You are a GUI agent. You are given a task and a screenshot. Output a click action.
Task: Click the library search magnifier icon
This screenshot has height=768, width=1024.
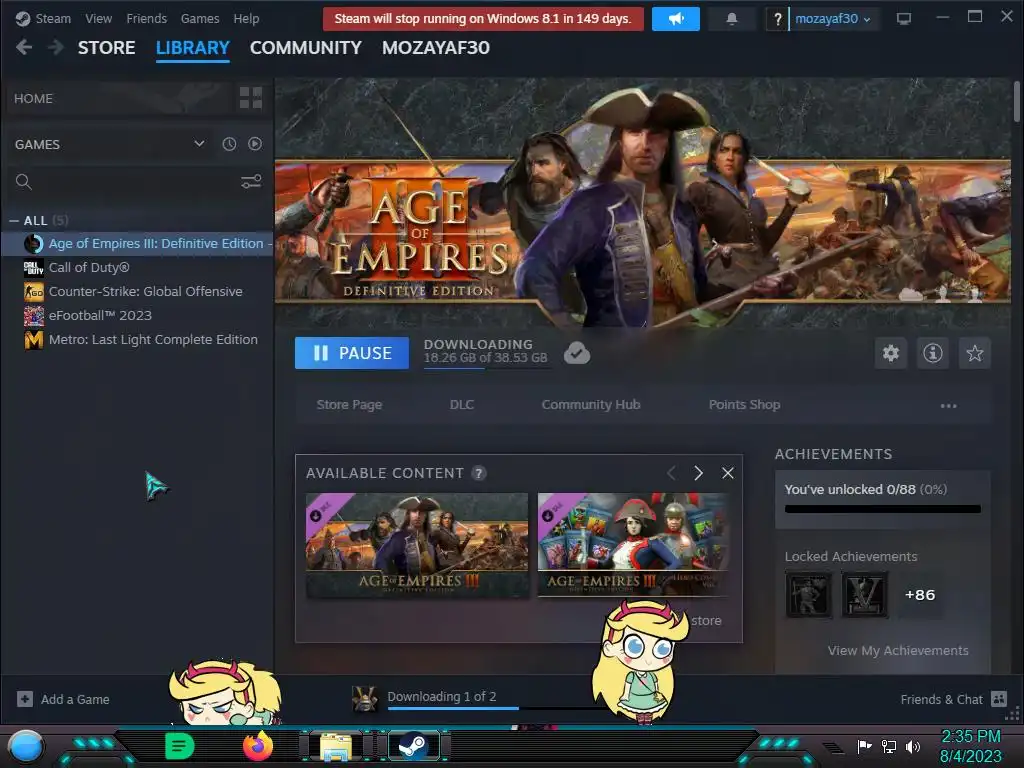click(24, 182)
